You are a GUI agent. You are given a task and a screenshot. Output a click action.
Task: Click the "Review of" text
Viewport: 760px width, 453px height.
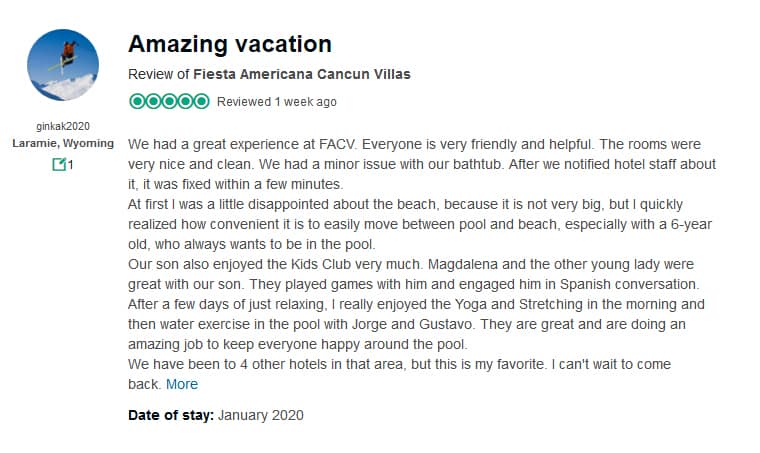pos(158,74)
